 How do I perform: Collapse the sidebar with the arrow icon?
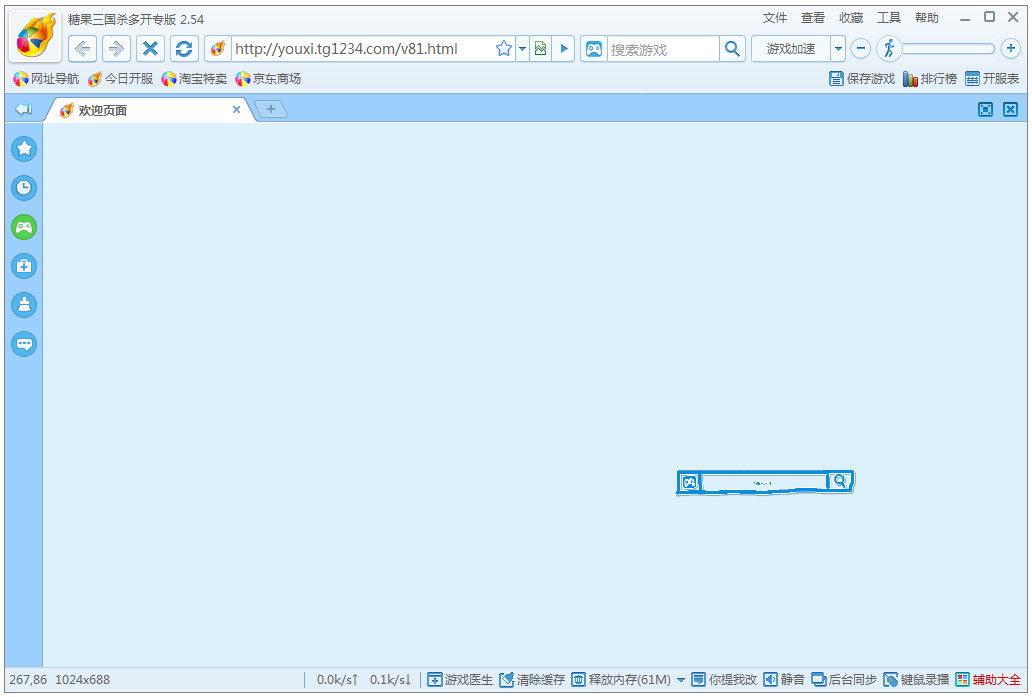(24, 109)
